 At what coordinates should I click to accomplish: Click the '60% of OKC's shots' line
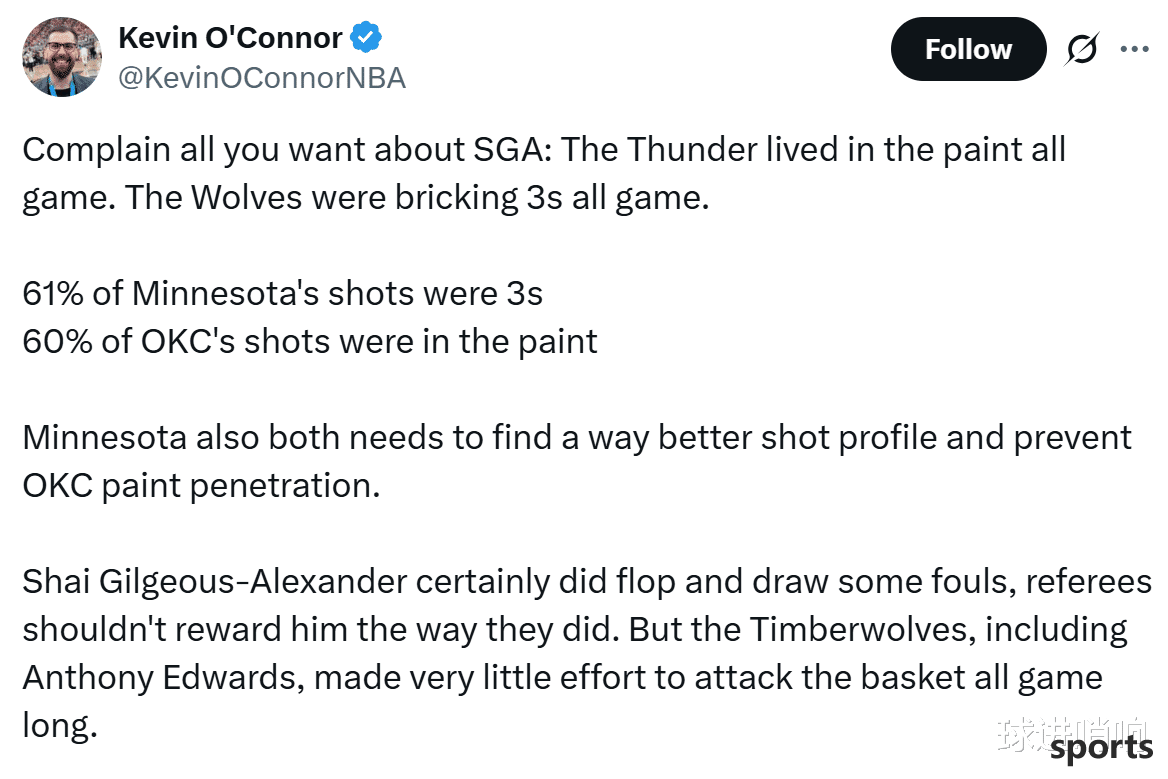(x=310, y=342)
